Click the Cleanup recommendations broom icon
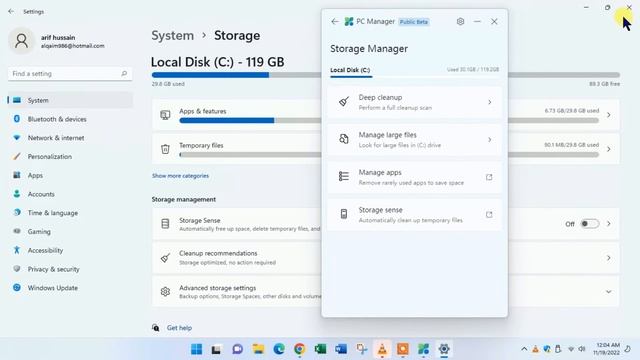This screenshot has height=360, width=640. [165, 258]
